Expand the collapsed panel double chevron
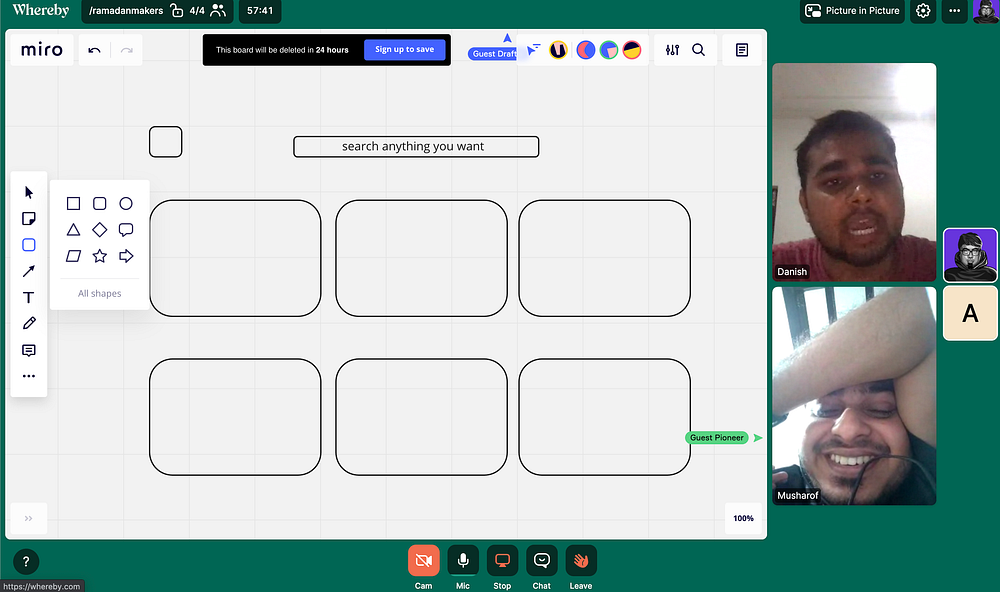This screenshot has height=592, width=1000. point(29,518)
